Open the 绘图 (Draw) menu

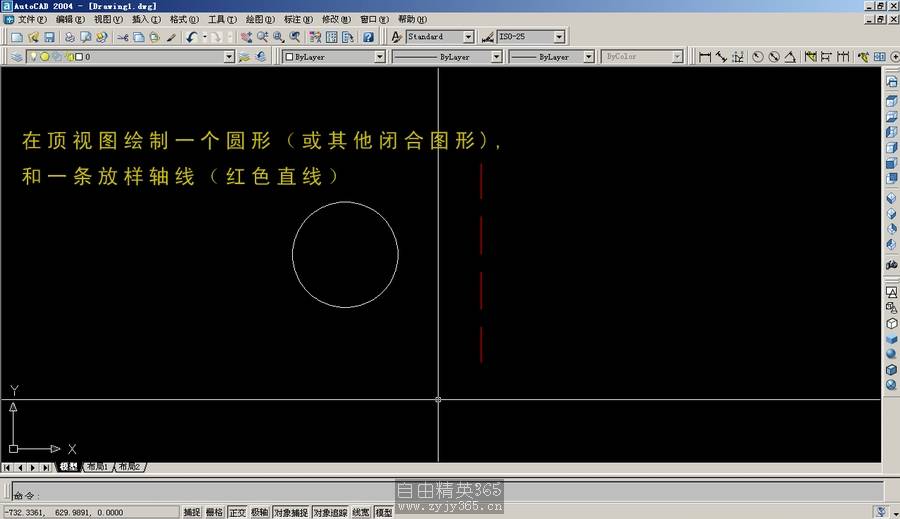260,19
